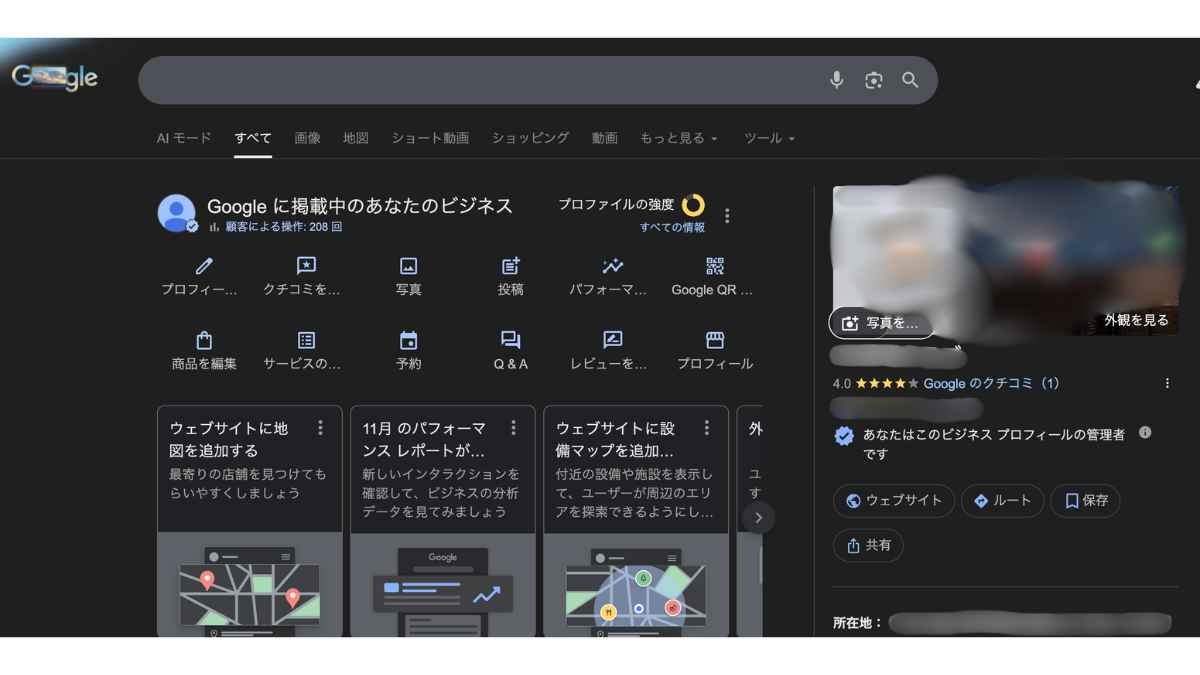Click the voice search microphone icon
This screenshot has width=1200, height=675.
coord(837,80)
